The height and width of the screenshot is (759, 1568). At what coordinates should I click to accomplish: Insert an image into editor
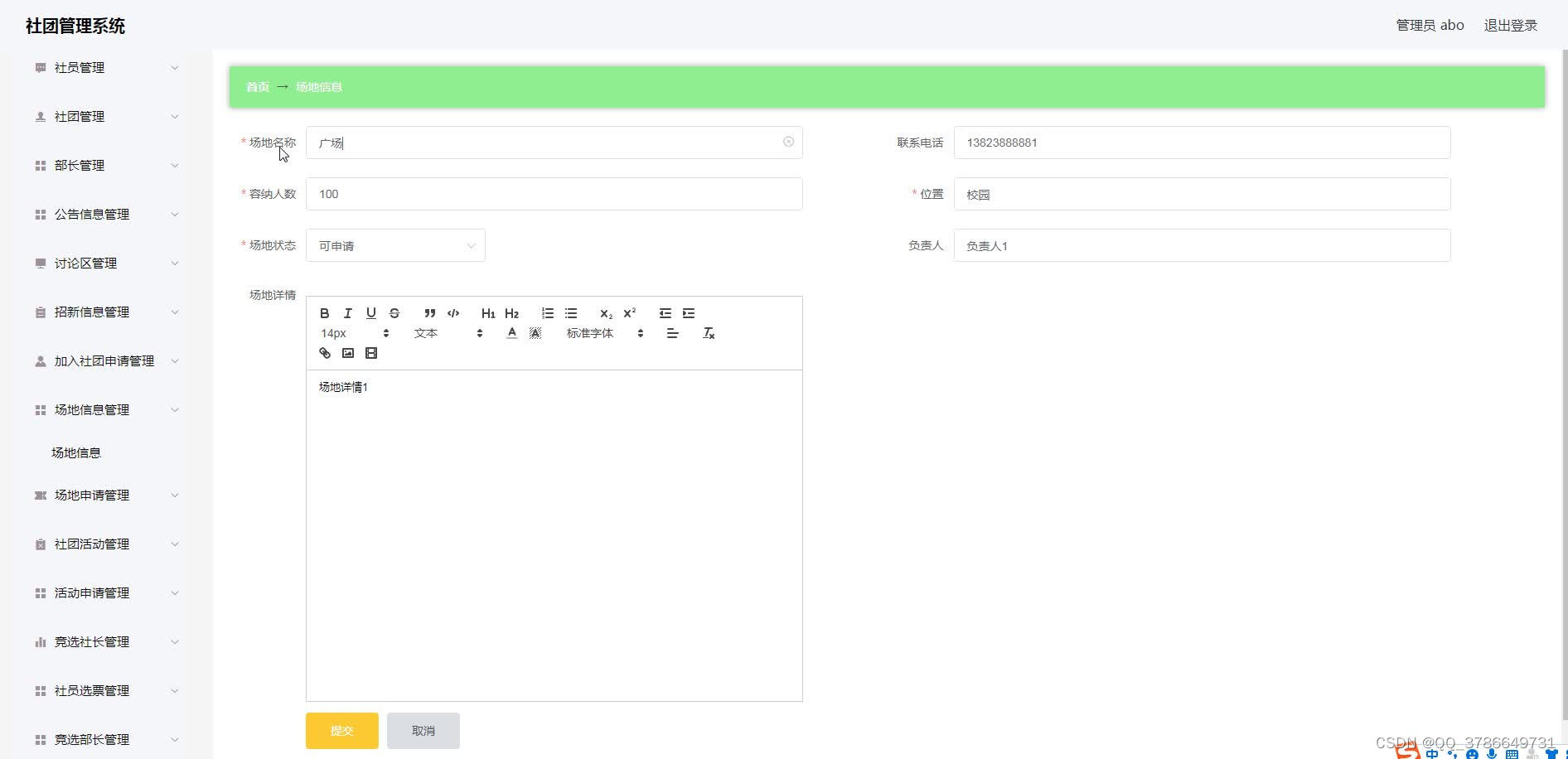pos(348,353)
